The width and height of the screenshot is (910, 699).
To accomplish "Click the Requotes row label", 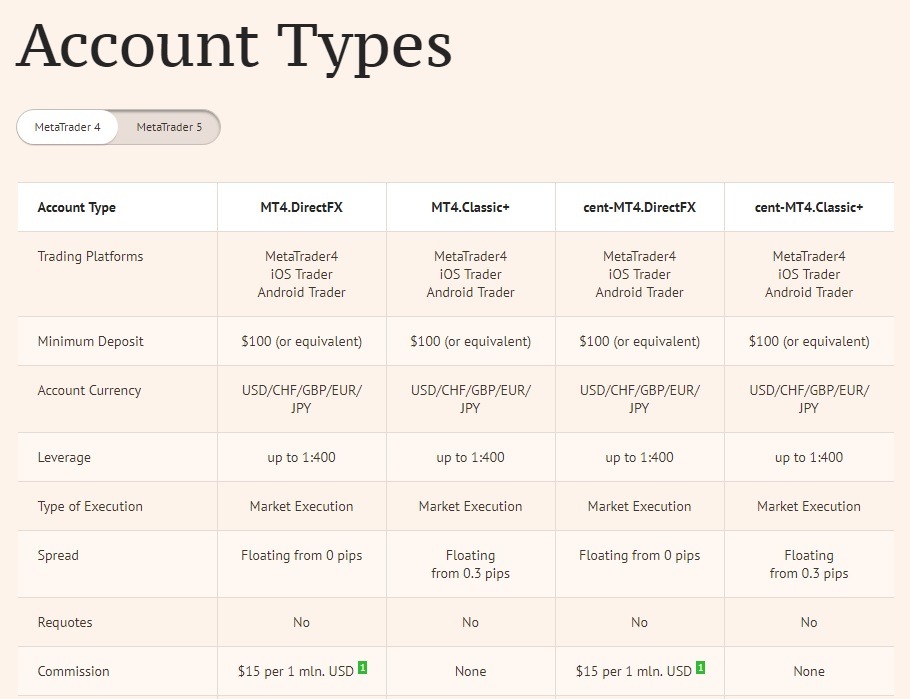I will coord(65,622).
